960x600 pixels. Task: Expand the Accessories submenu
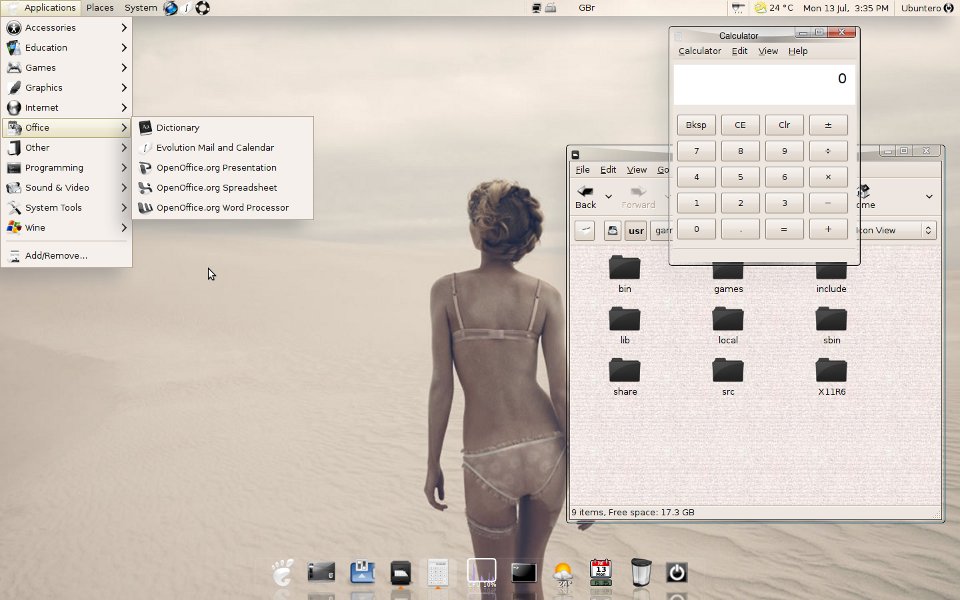[66, 28]
